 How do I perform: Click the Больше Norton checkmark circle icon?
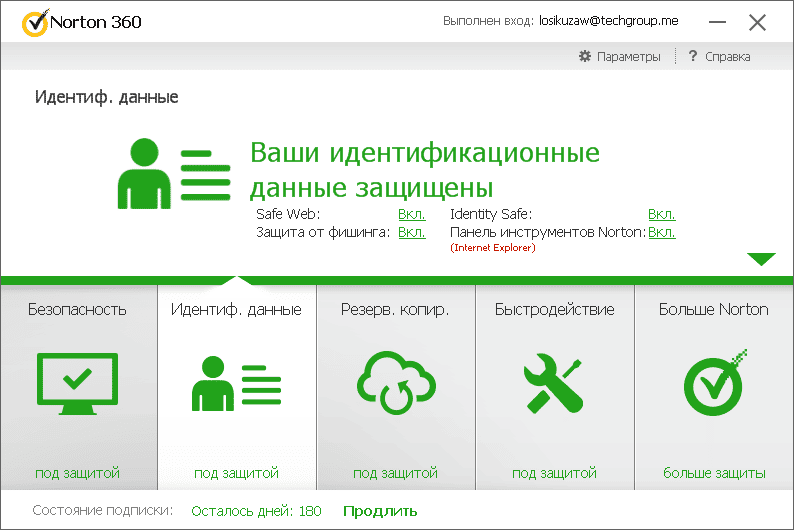[x=714, y=383]
